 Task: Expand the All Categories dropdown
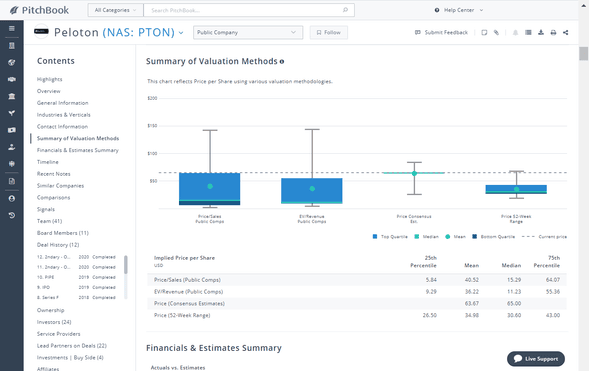pyautogui.click(x=116, y=10)
